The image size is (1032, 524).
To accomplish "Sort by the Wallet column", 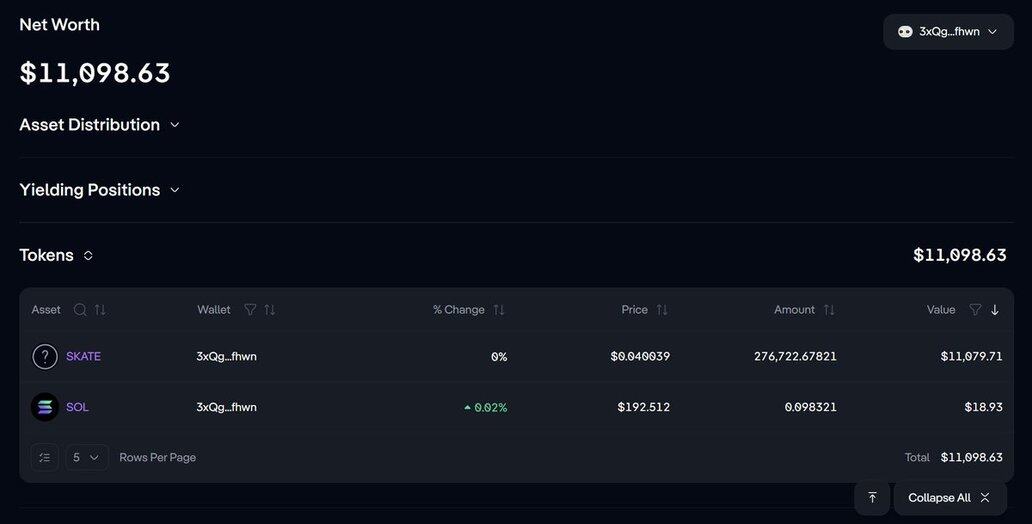I will (270, 310).
